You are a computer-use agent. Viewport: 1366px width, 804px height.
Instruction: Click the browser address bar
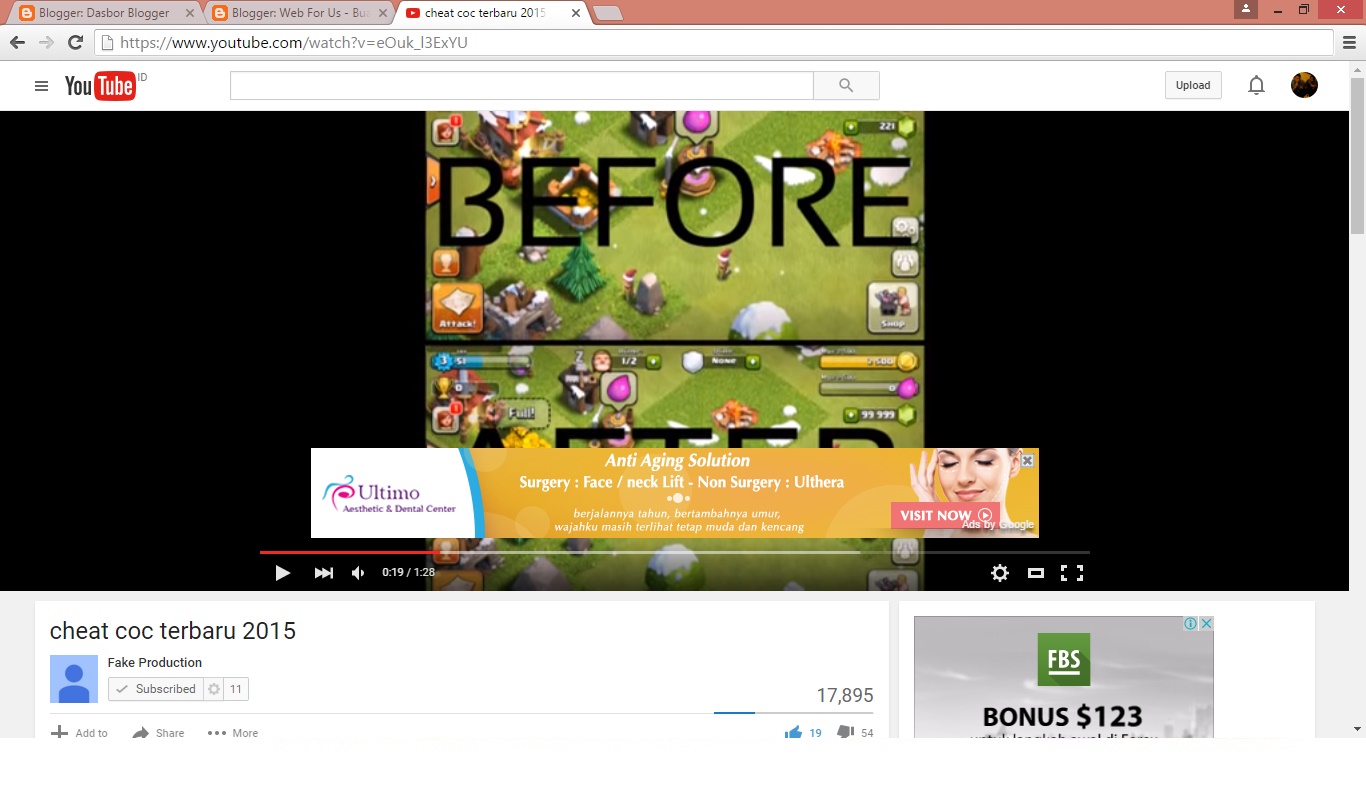coord(714,43)
